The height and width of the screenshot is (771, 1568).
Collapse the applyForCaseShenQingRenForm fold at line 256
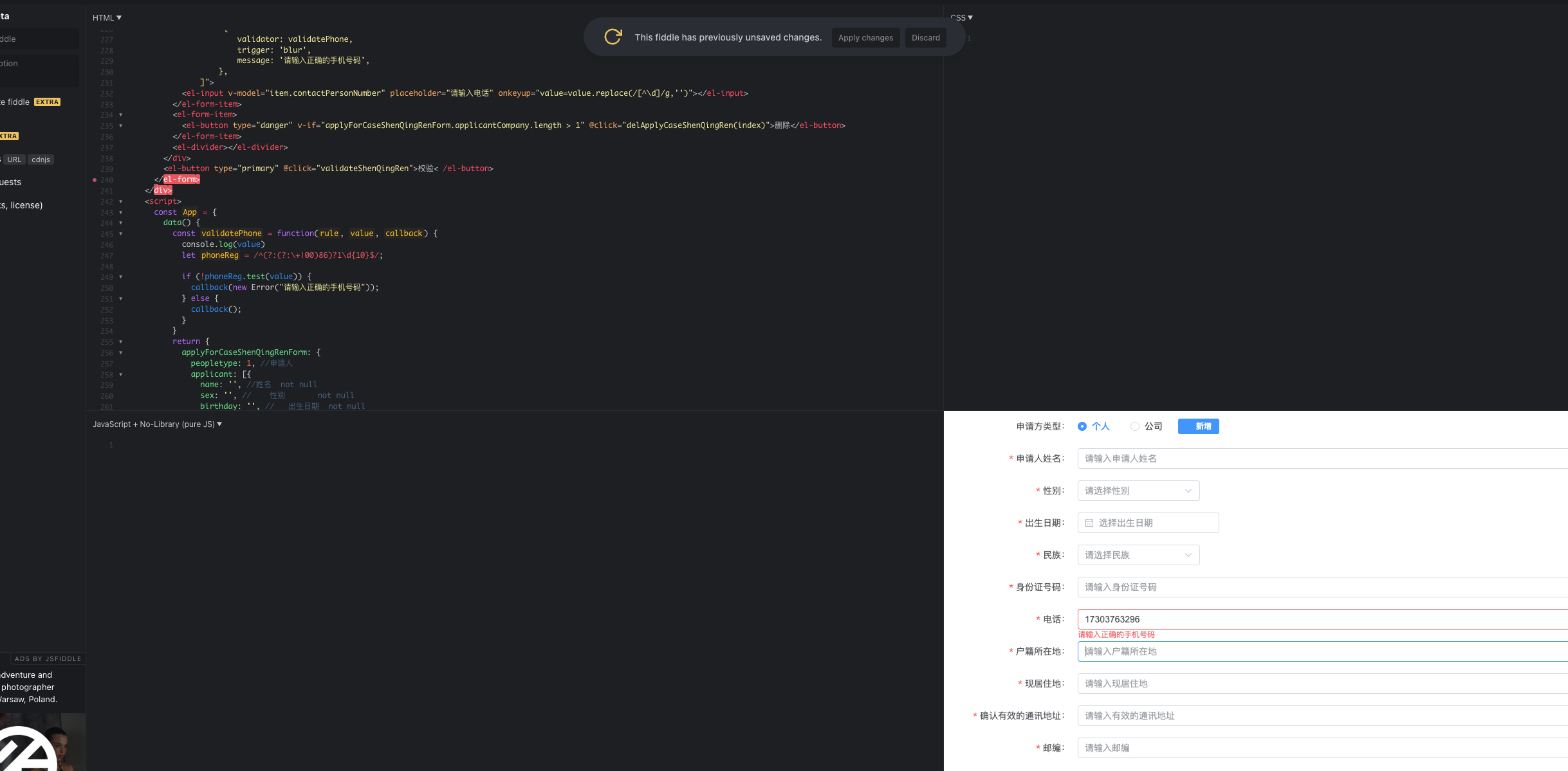(x=120, y=353)
